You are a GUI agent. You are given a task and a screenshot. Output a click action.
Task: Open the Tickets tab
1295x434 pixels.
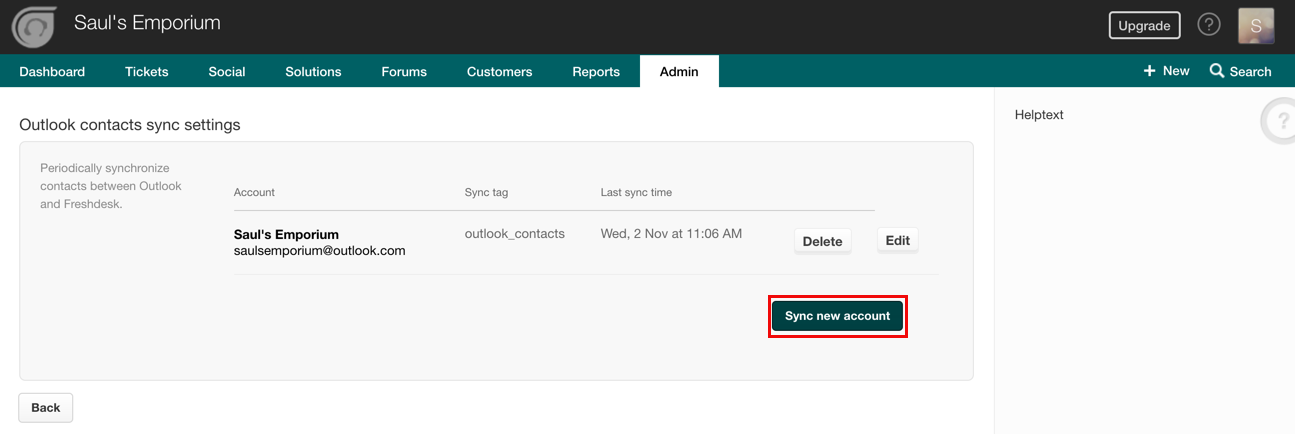click(146, 71)
